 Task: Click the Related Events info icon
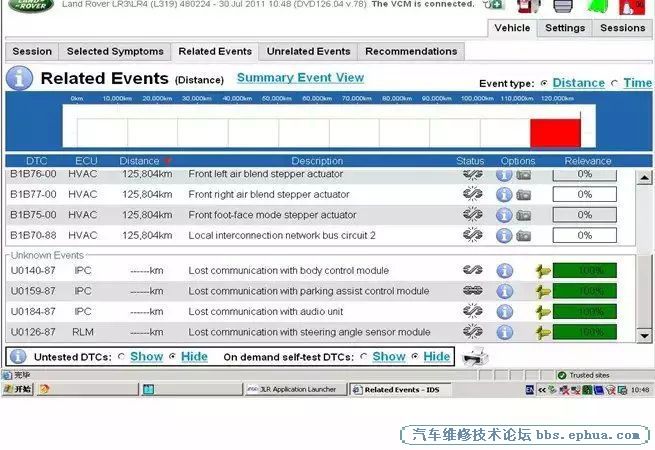point(20,78)
